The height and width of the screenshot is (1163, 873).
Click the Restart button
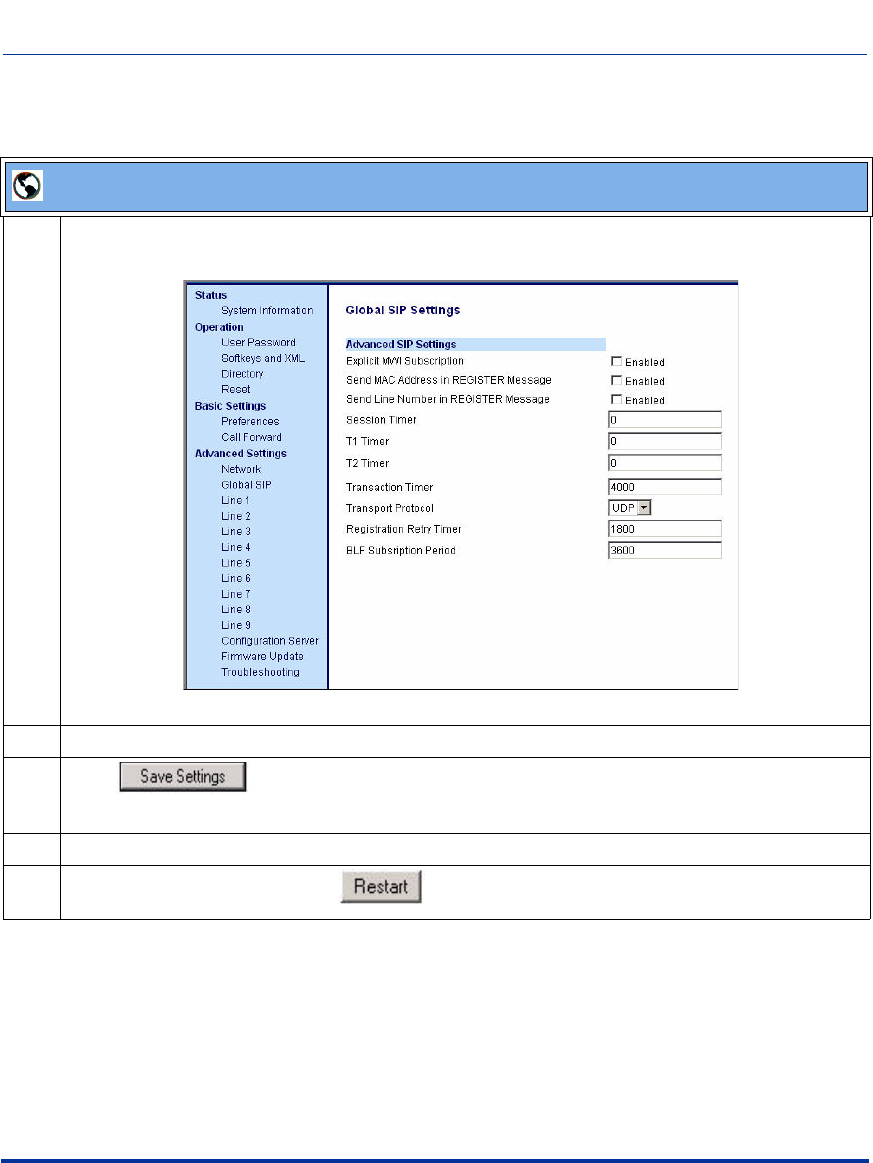point(381,886)
